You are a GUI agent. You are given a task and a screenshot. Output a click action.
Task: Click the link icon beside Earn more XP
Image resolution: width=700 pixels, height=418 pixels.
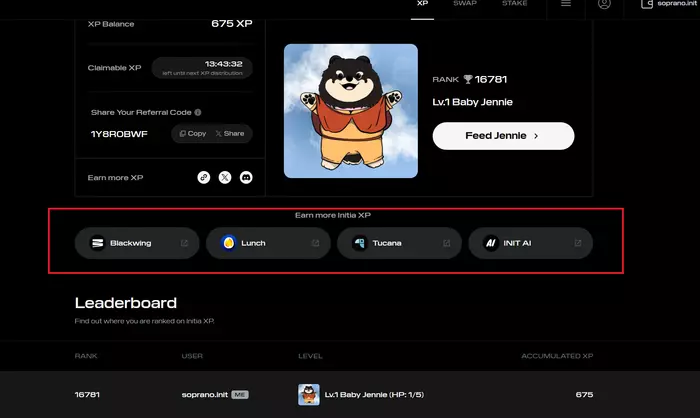[204, 177]
